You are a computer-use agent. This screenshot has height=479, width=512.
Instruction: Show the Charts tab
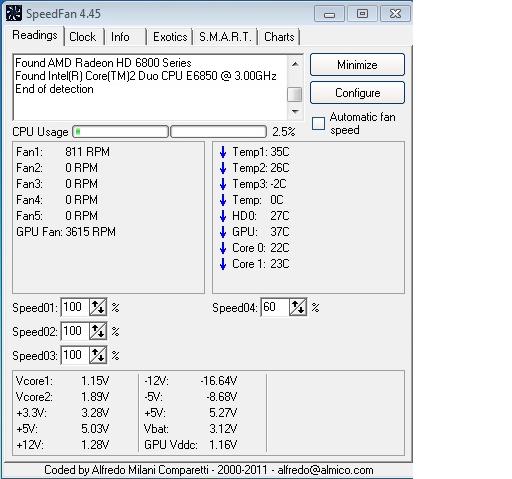point(279,37)
